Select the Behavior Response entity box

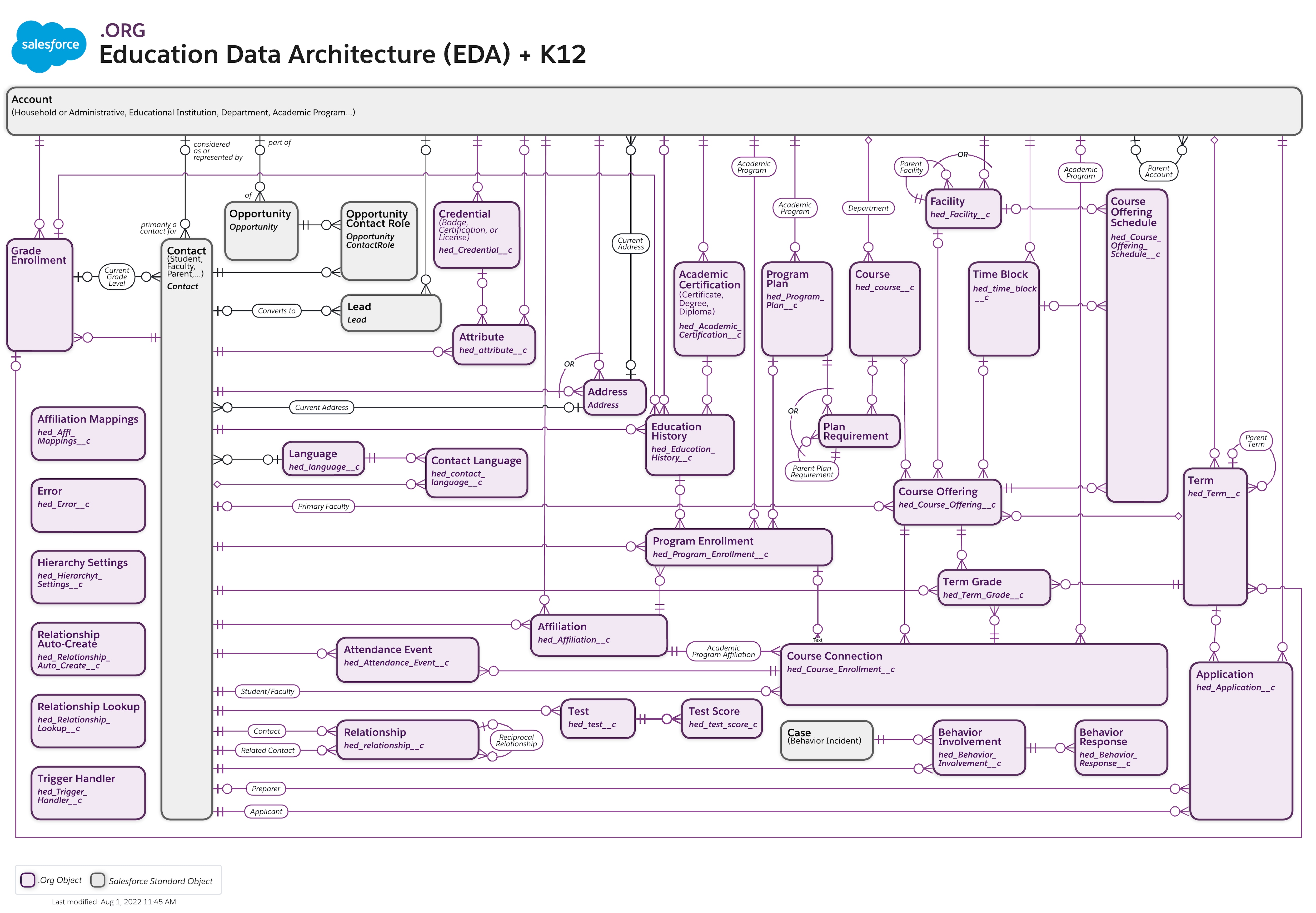click(1120, 748)
